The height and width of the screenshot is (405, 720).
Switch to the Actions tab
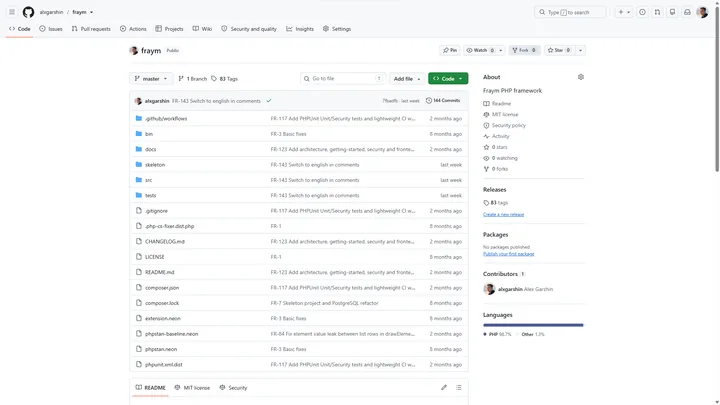pyautogui.click(x=133, y=28)
